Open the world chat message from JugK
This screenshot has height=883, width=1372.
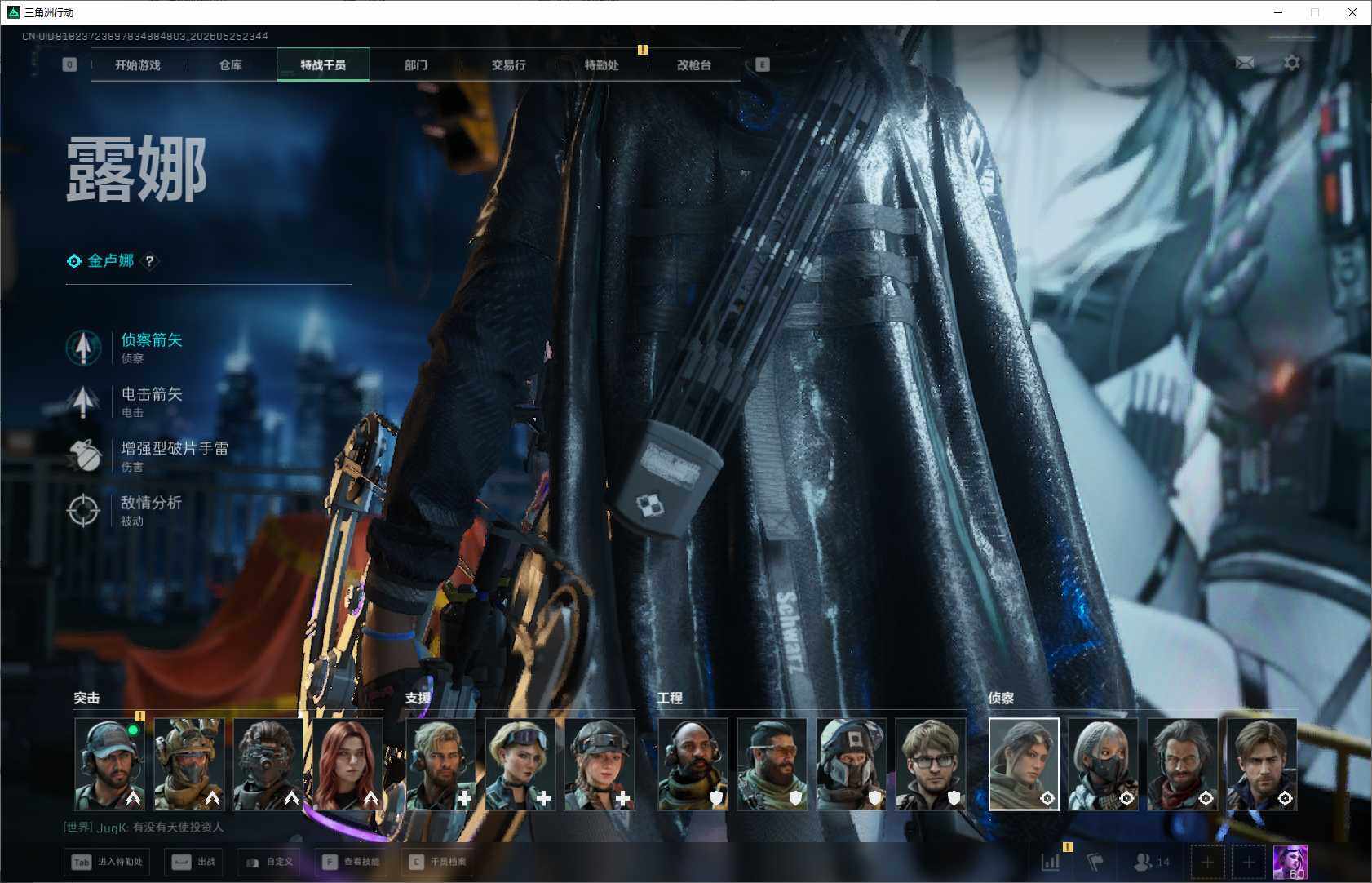(x=144, y=828)
